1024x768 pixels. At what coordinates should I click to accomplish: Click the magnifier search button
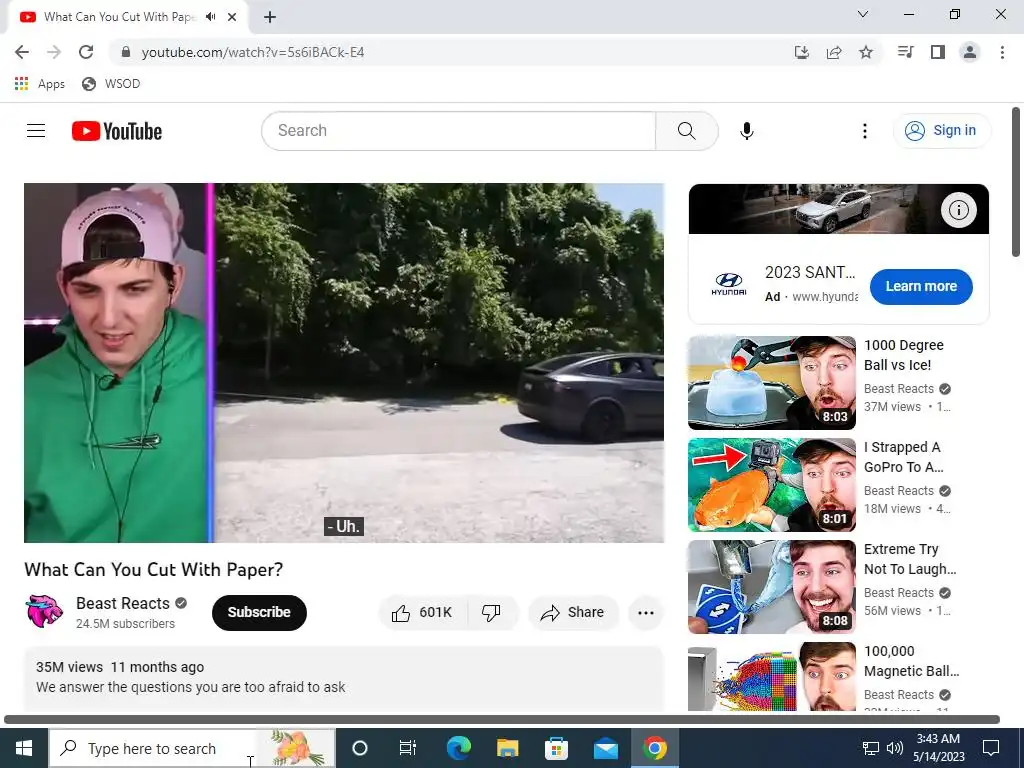[x=686, y=131]
